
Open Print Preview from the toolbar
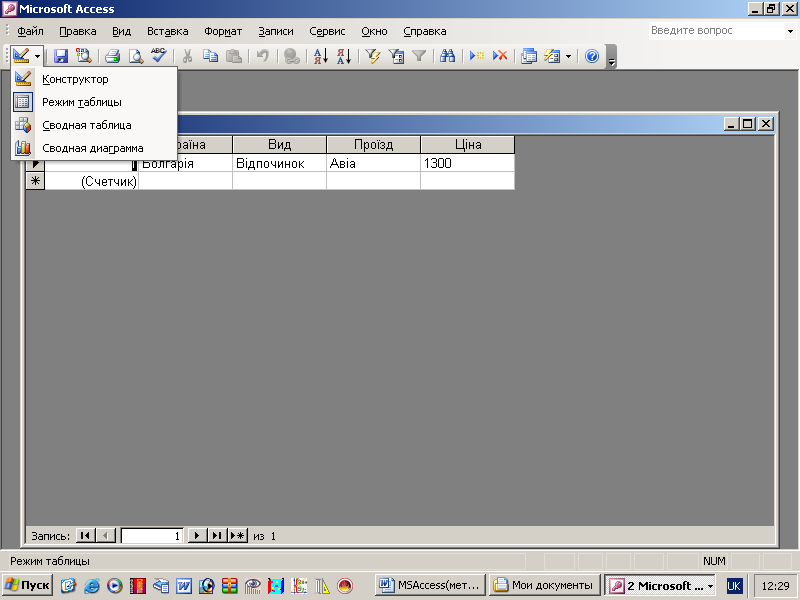[x=136, y=56]
